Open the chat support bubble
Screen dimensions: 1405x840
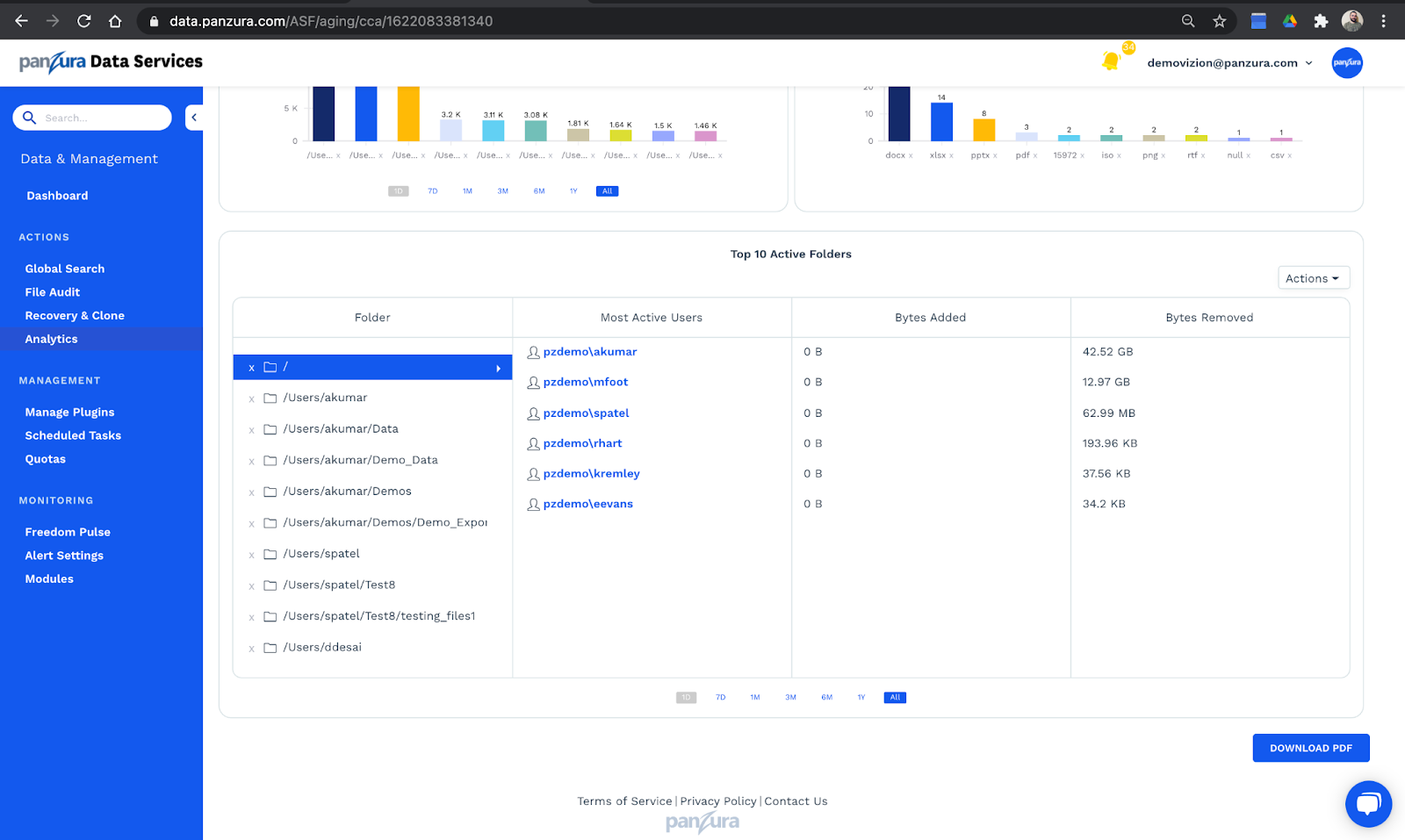[x=1368, y=803]
